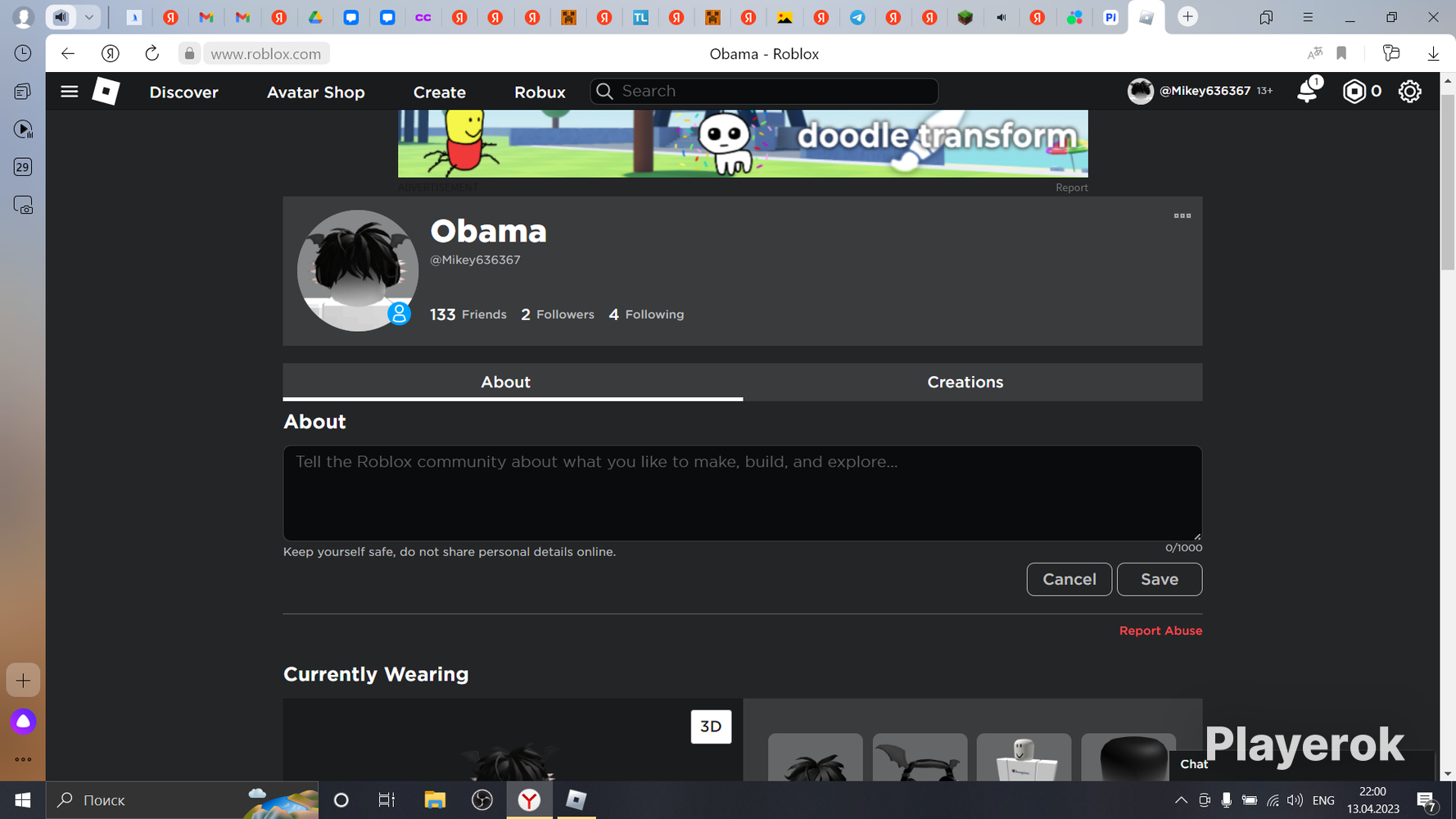View the 4 Following list
The width and height of the screenshot is (1456, 819).
(x=646, y=314)
